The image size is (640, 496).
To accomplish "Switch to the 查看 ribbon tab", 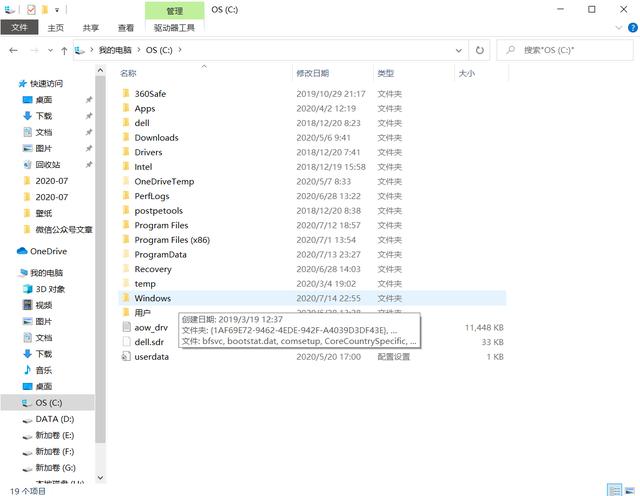I will (126, 28).
